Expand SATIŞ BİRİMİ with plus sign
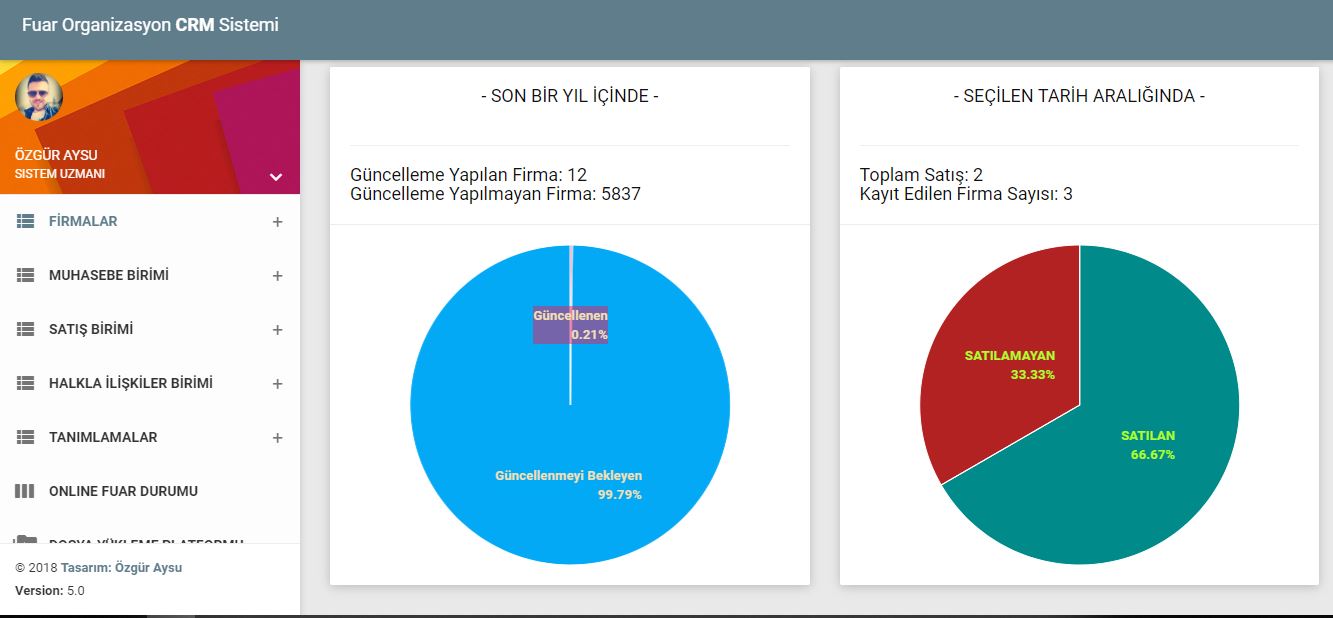The height and width of the screenshot is (618, 1333). point(278,330)
